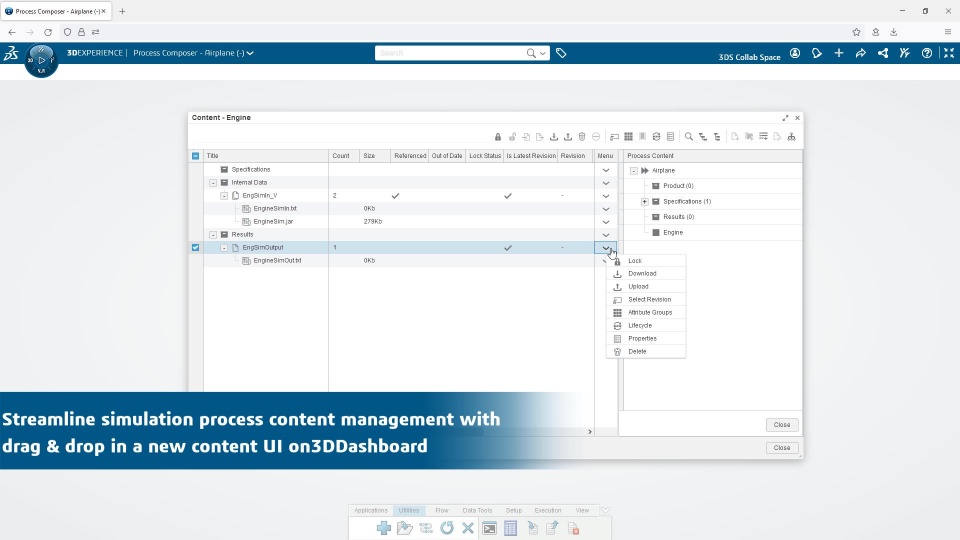Screen dimensions: 960x540
Task: Expand the bottom action bar chevron
Action: point(605,510)
